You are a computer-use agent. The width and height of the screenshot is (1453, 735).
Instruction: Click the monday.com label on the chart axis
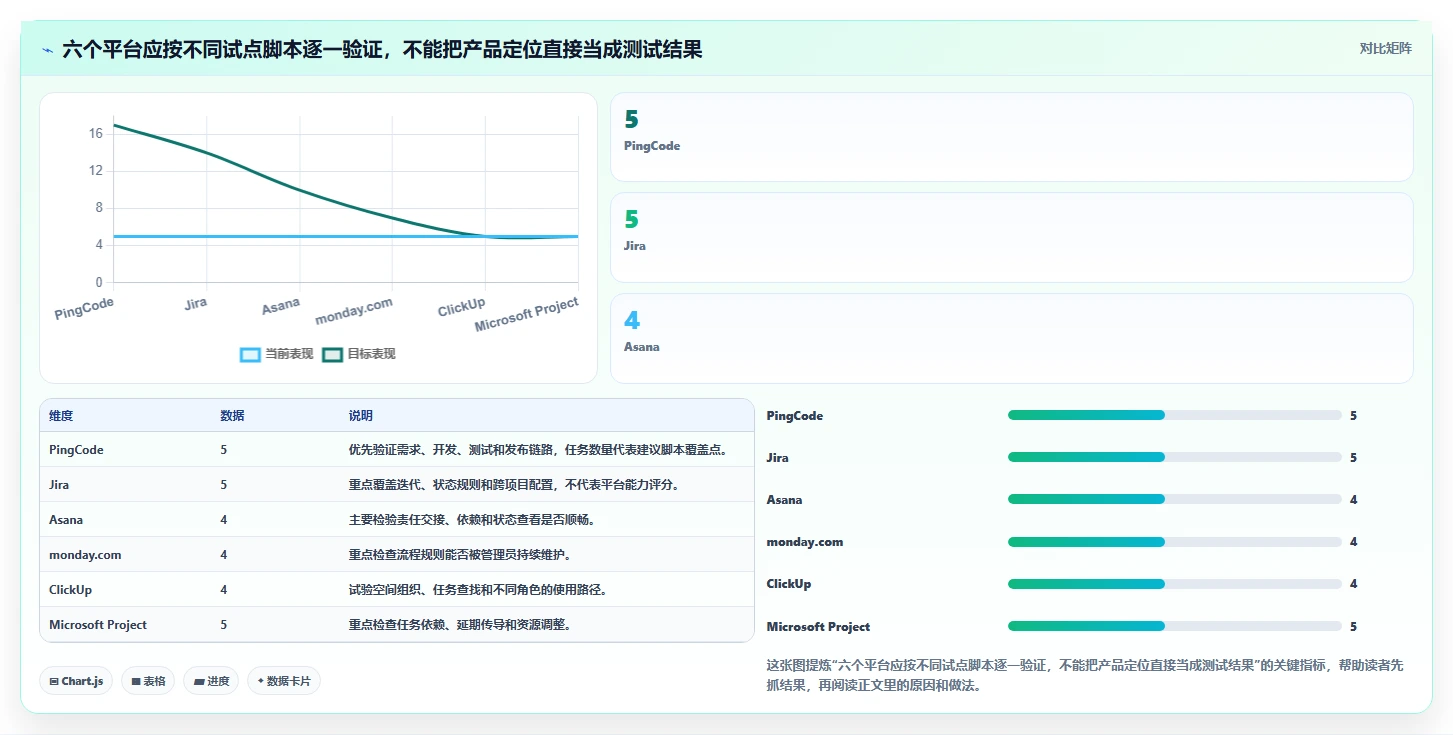(354, 311)
